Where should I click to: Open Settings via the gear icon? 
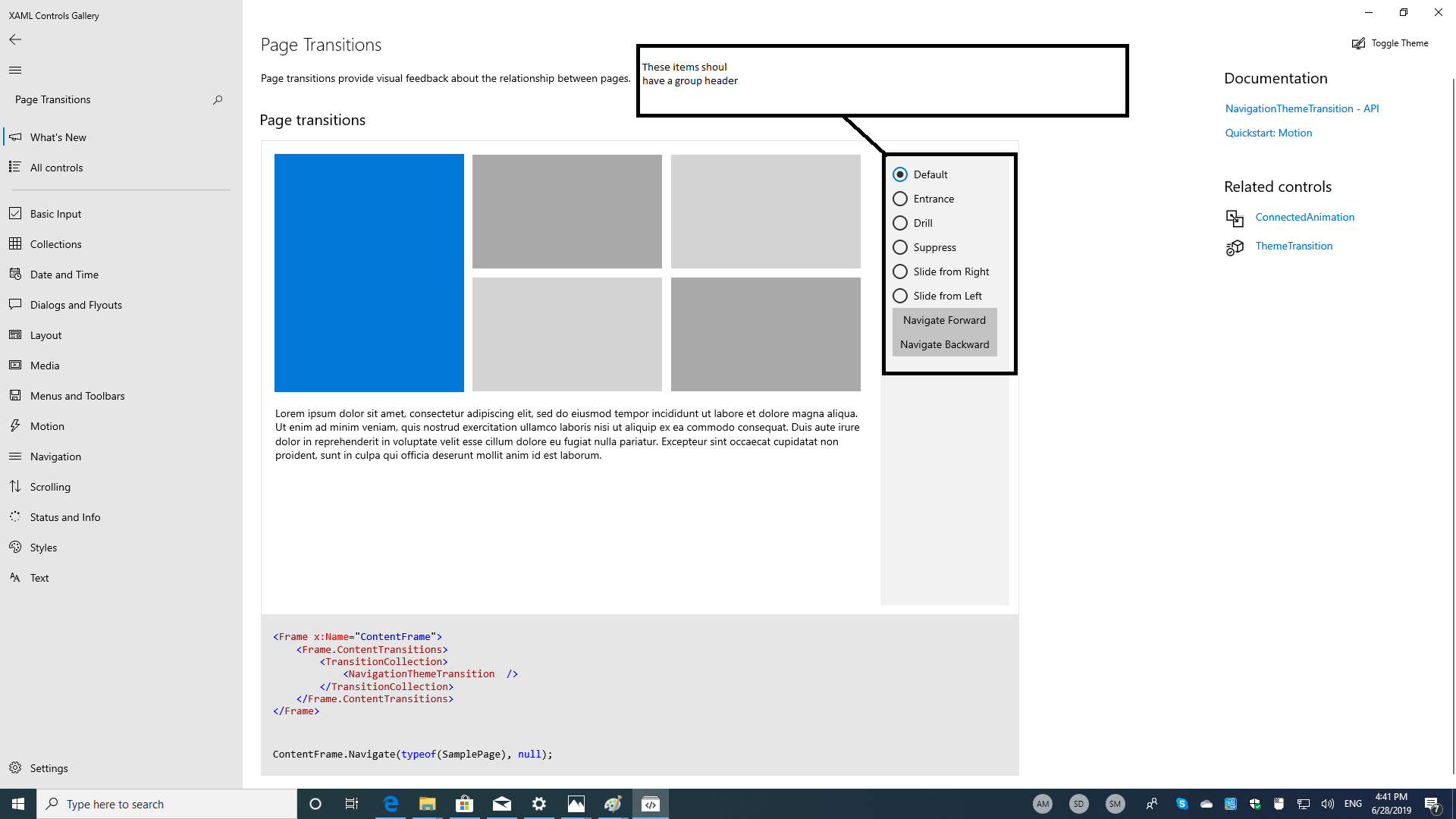(15, 767)
